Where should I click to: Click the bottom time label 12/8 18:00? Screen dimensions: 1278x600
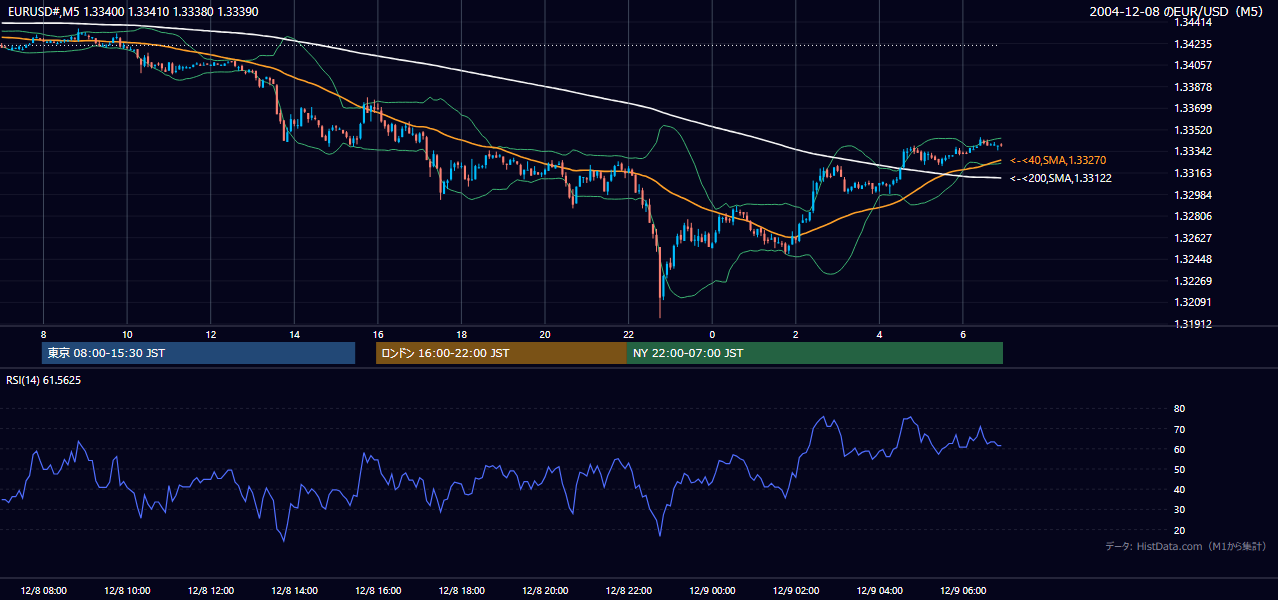click(461, 591)
